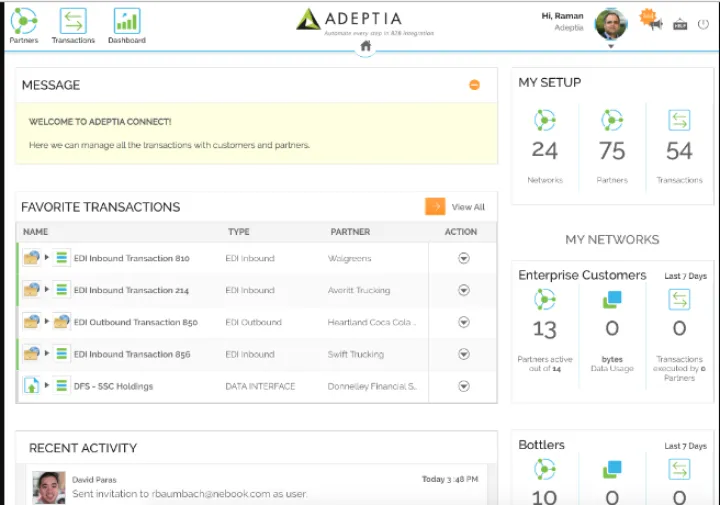Click the Partners count 75

[612, 151]
